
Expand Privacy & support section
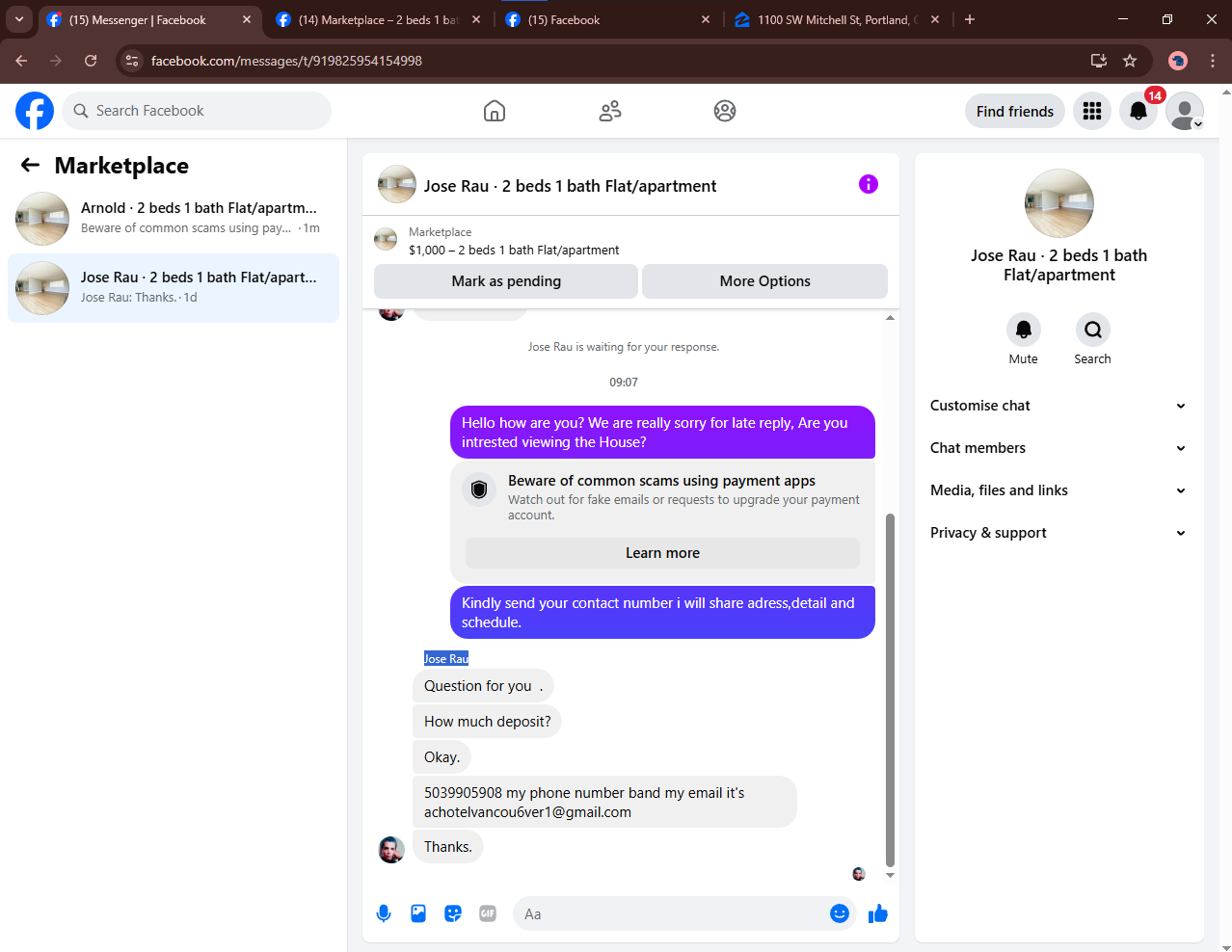click(x=1058, y=533)
